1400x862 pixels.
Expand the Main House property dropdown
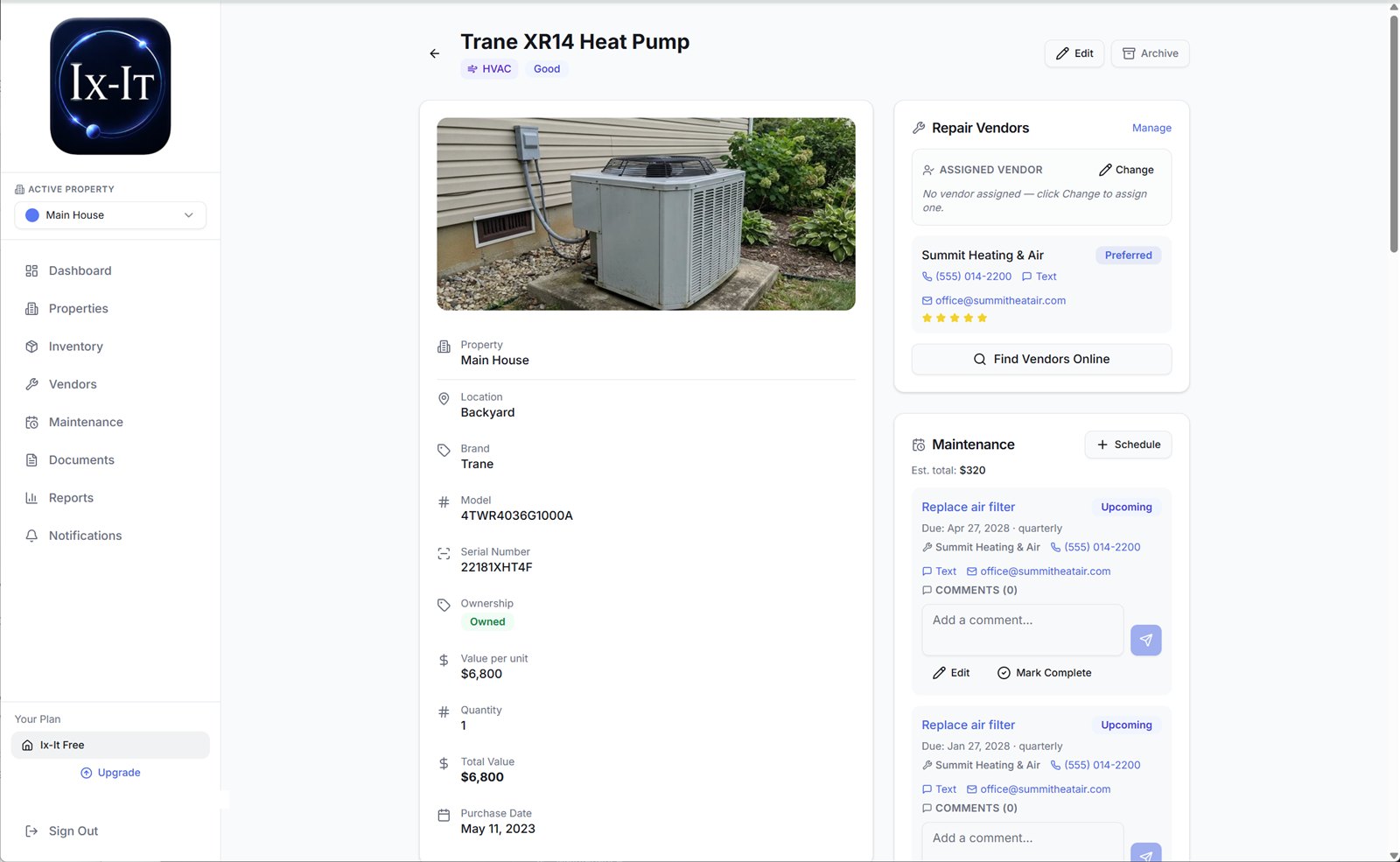[110, 215]
